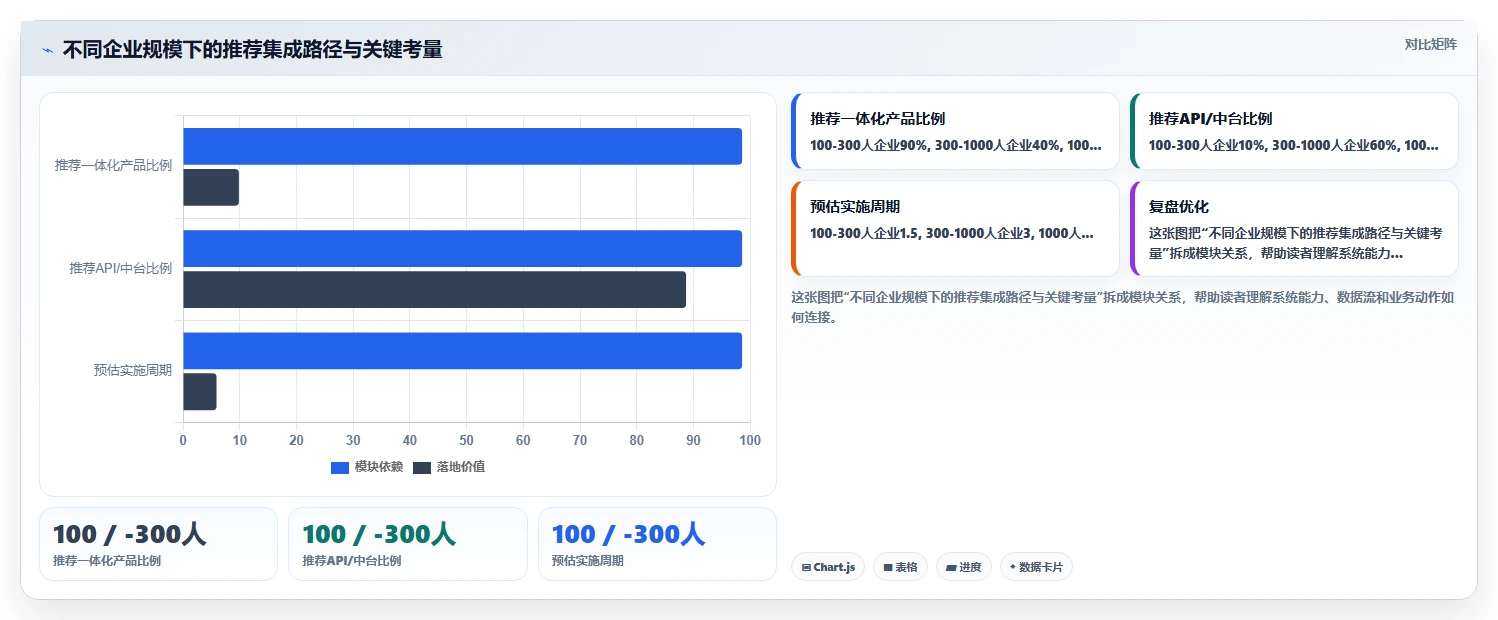The image size is (1498, 620).
Task: Click the dark bar for 推荐一体化产品比例
Action: coord(211,187)
